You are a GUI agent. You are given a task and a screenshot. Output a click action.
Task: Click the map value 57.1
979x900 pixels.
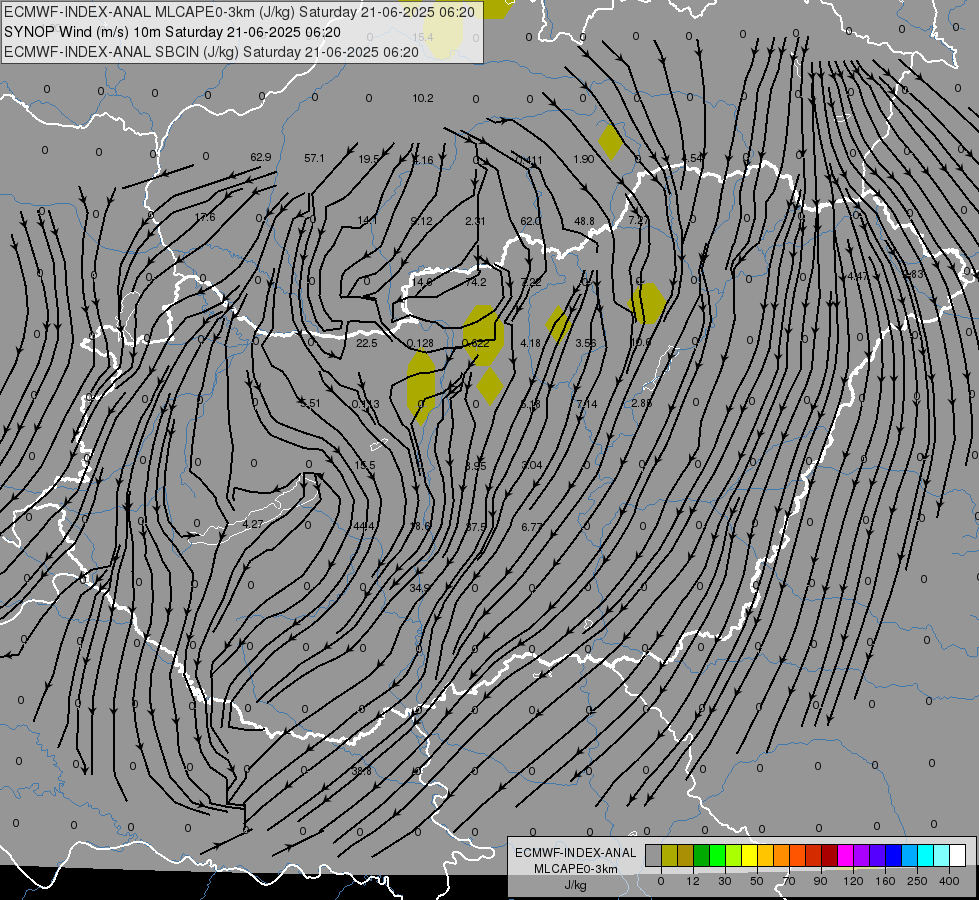pos(314,159)
